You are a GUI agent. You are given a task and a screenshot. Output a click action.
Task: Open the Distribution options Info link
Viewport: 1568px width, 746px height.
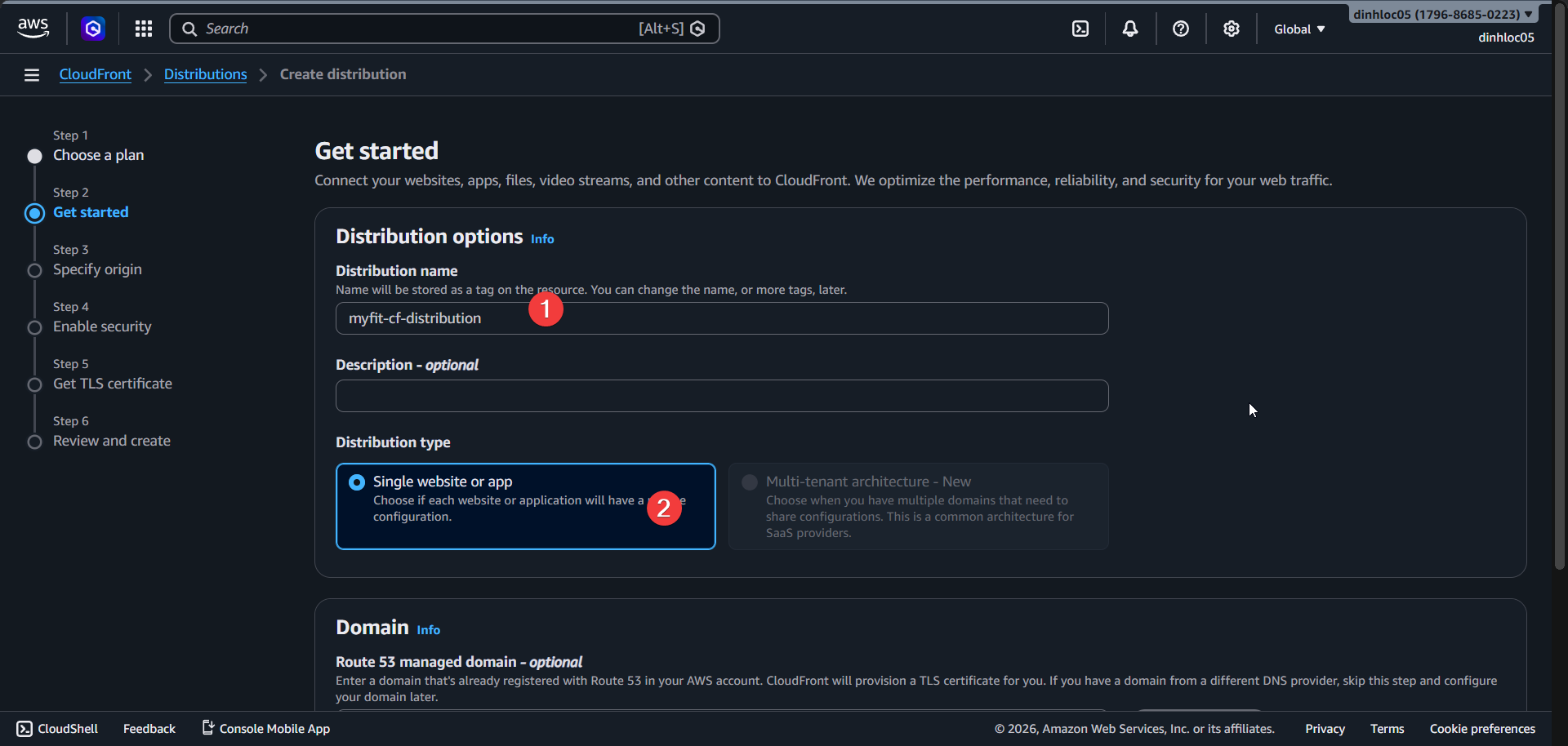point(541,238)
